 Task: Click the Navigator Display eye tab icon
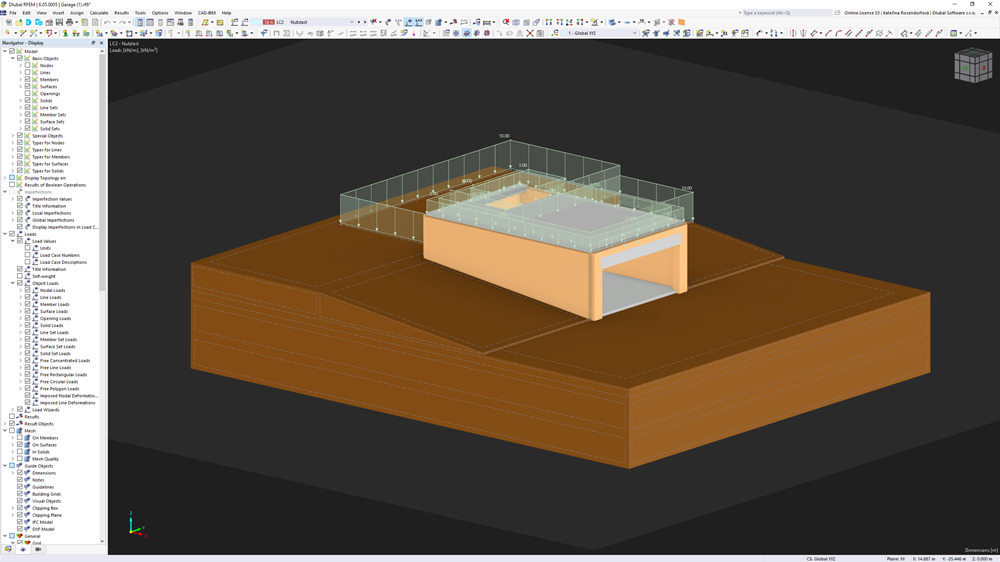[x=23, y=549]
